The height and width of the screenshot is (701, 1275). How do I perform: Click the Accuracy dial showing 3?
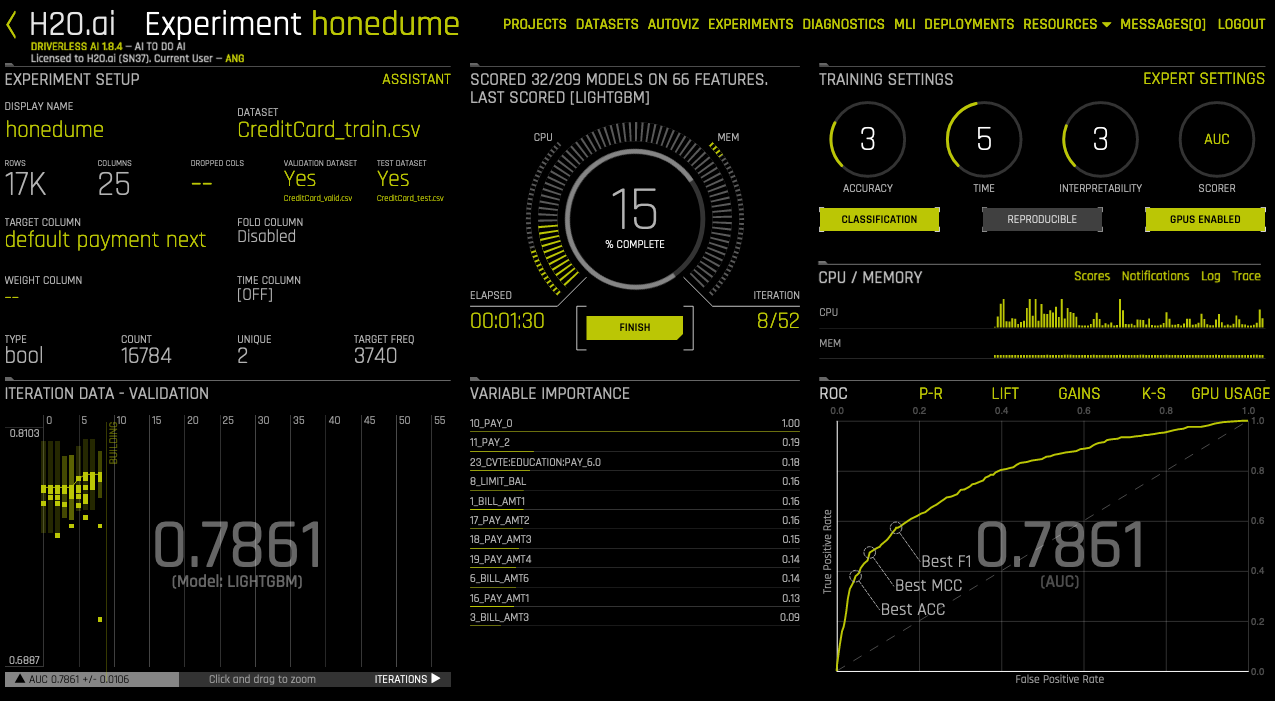tap(868, 139)
